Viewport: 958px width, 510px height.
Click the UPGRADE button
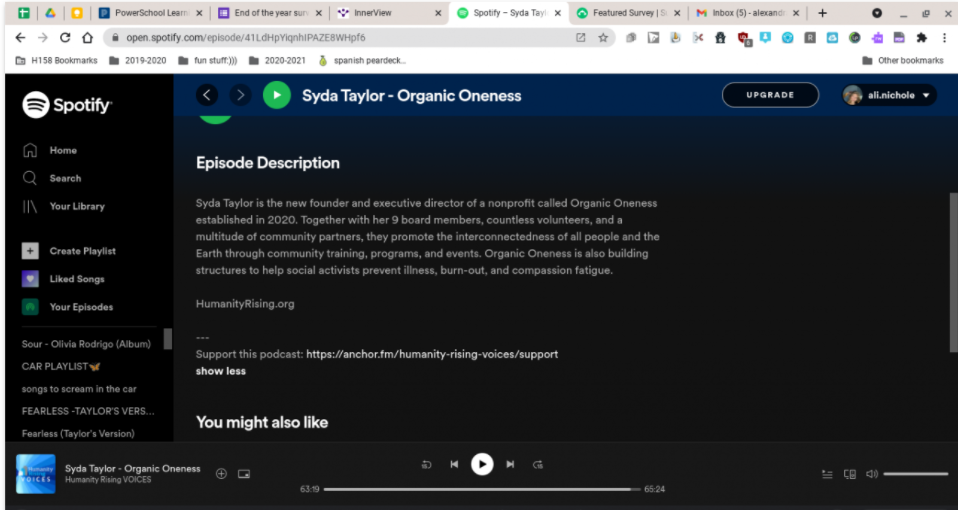(x=770, y=95)
